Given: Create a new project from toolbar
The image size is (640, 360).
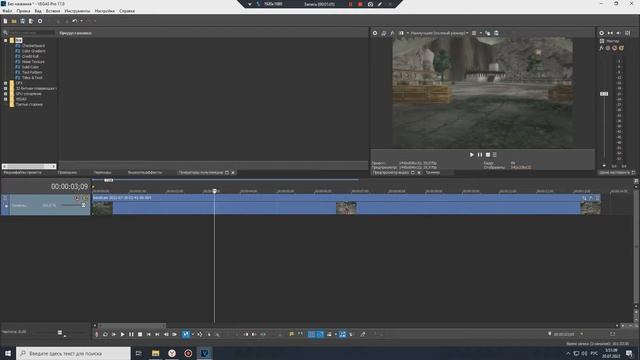Looking at the screenshot, I should (5, 21).
